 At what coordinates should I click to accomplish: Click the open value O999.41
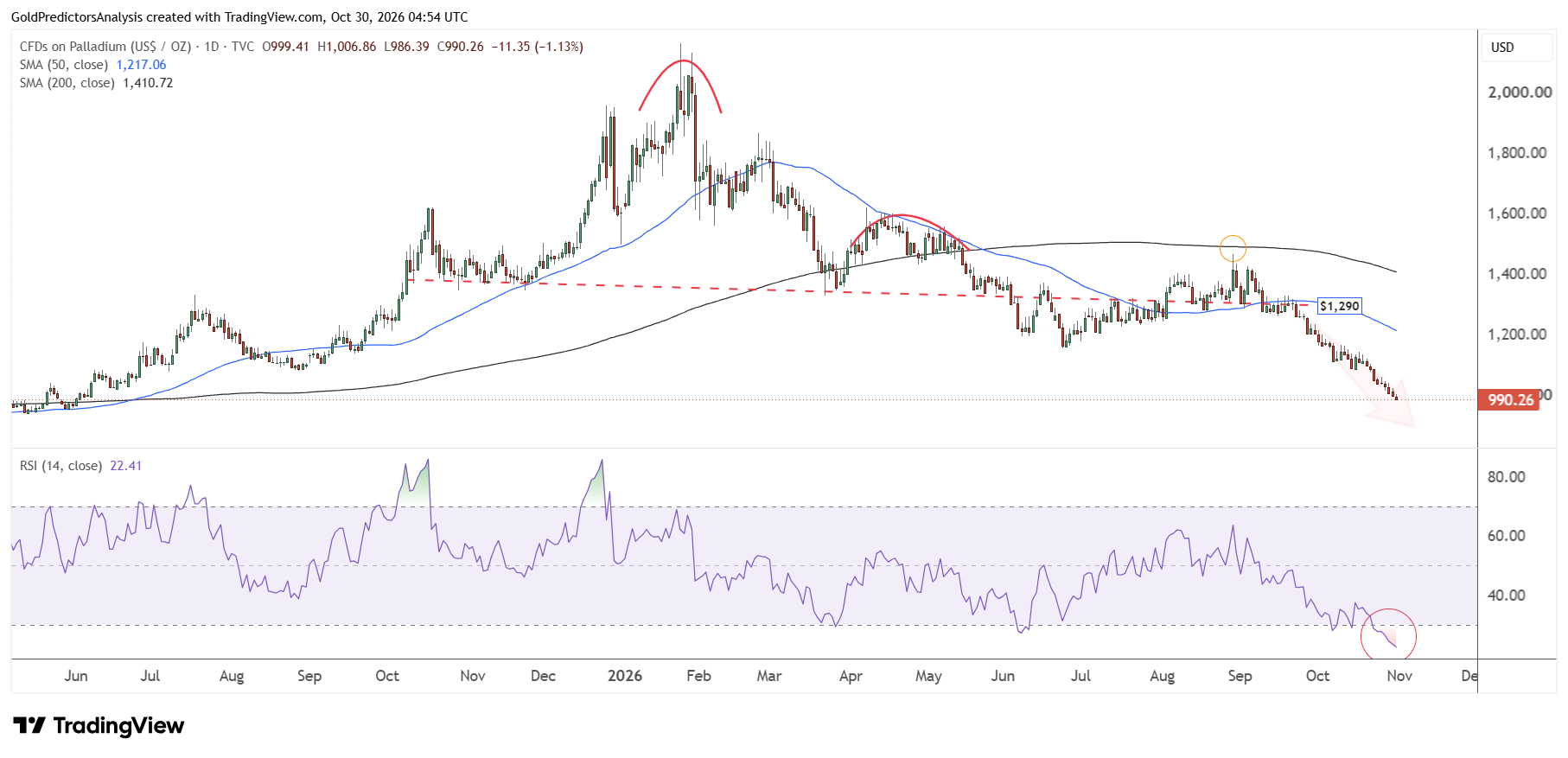[285, 47]
